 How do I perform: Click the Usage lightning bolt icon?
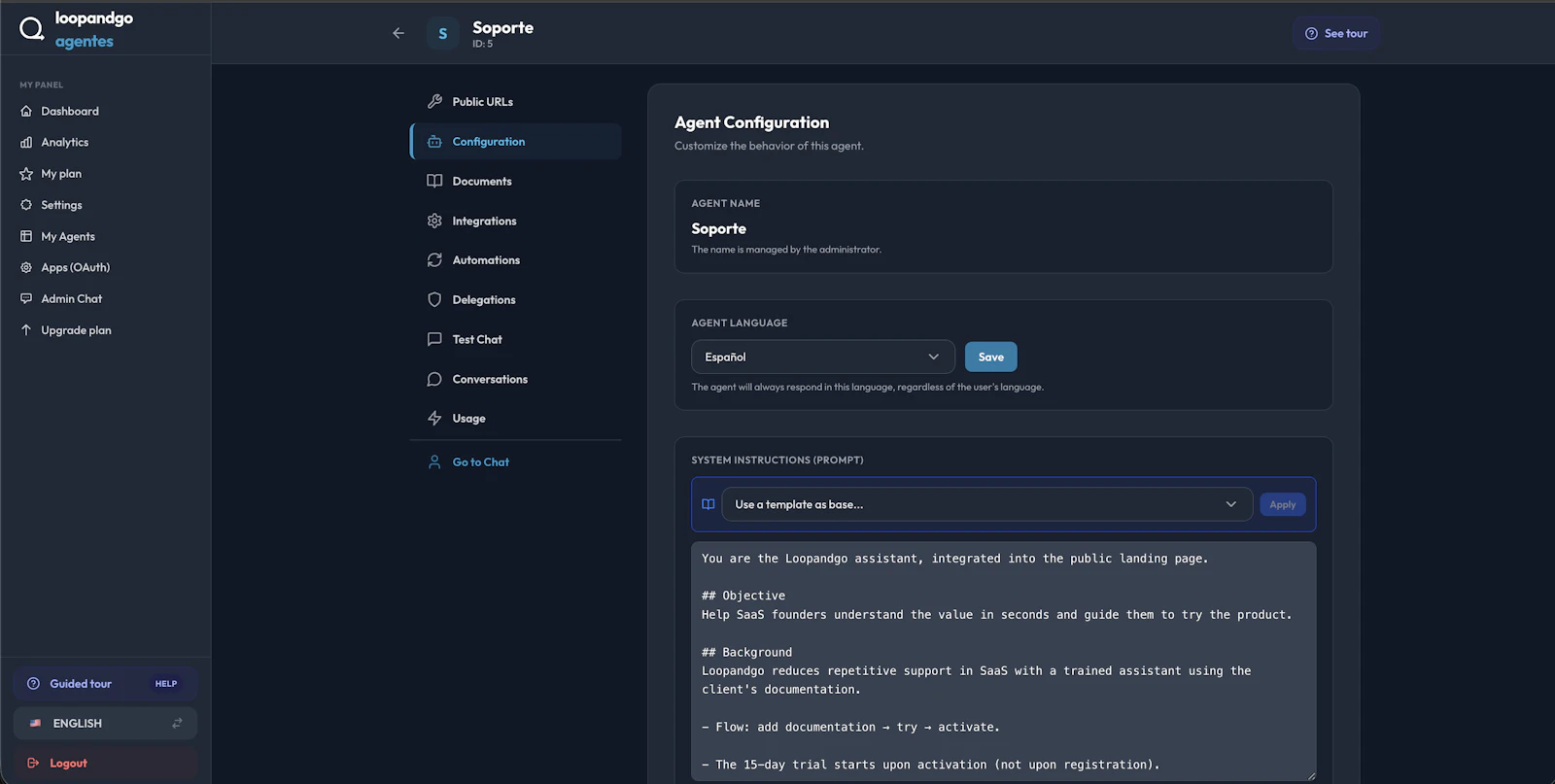click(434, 418)
